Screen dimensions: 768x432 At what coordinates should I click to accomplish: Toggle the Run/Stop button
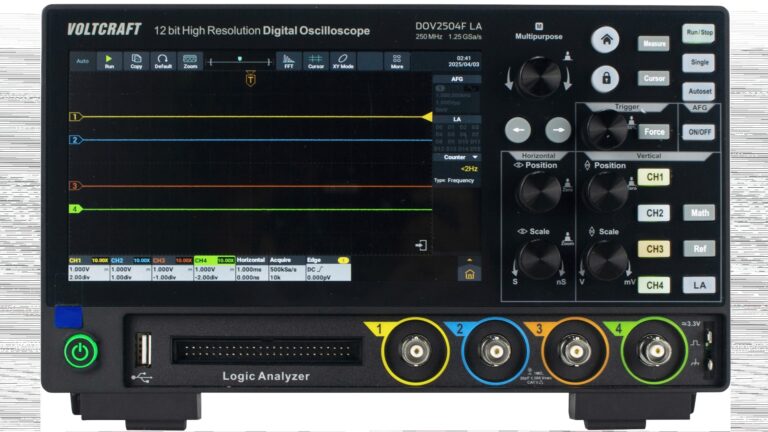[x=698, y=33]
